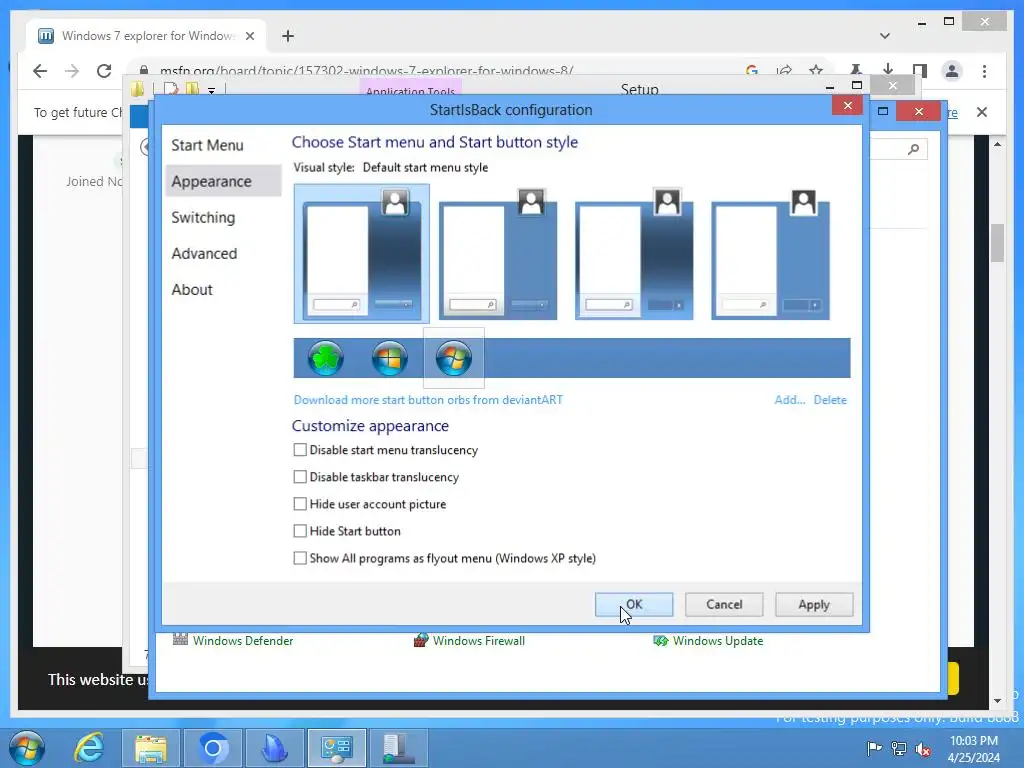This screenshot has width=1024, height=768.
Task: Click the Control Panel search magnifier icon
Action: pyautogui.click(x=914, y=149)
